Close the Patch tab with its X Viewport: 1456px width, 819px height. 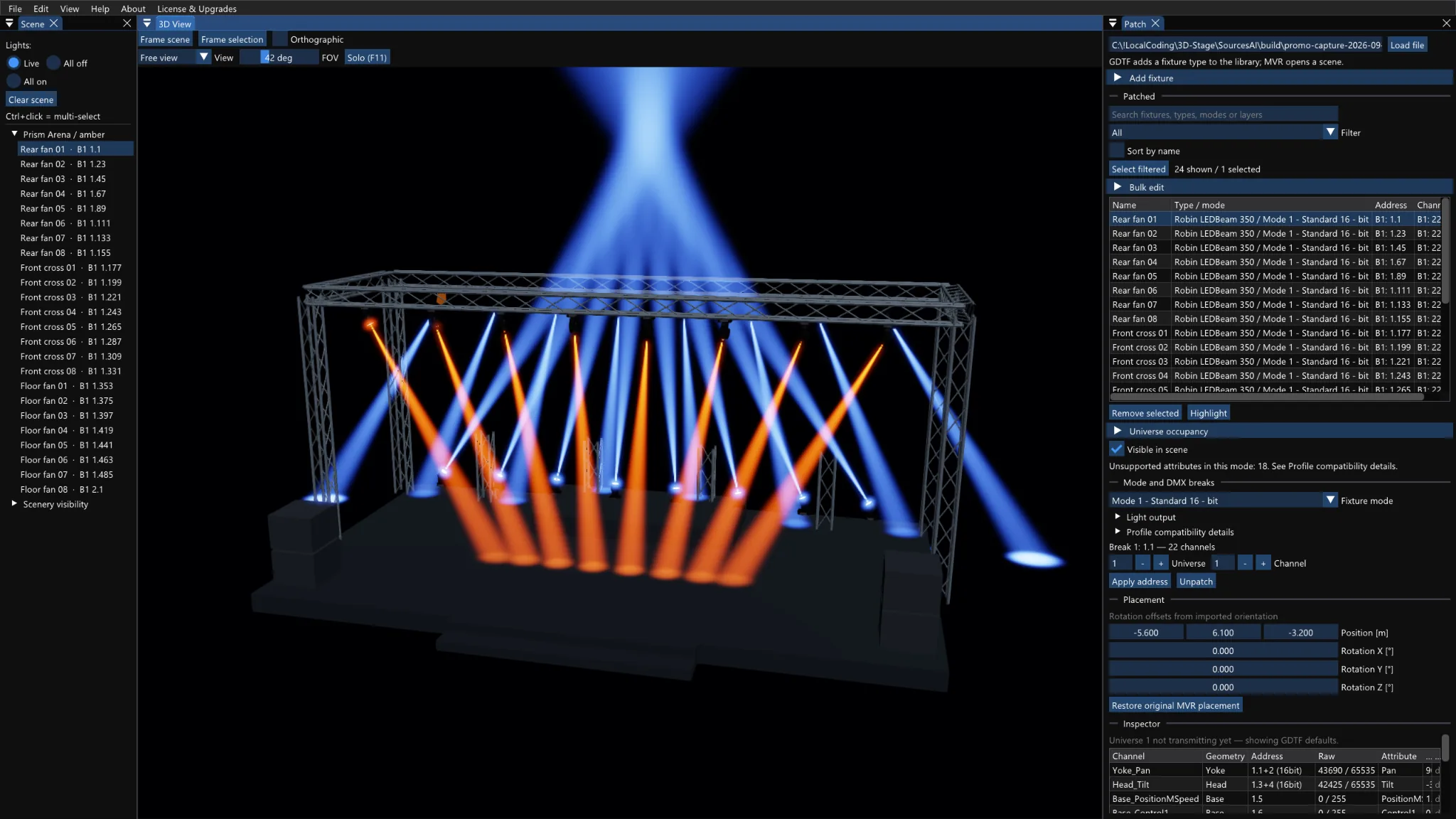[1155, 23]
